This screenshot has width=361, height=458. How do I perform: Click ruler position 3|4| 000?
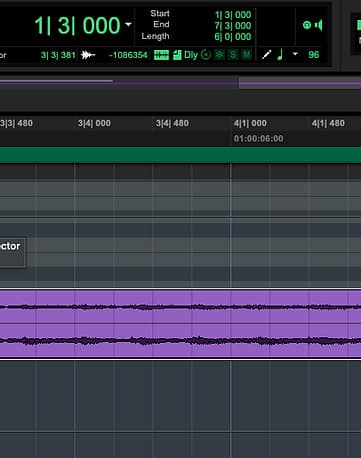(x=94, y=123)
